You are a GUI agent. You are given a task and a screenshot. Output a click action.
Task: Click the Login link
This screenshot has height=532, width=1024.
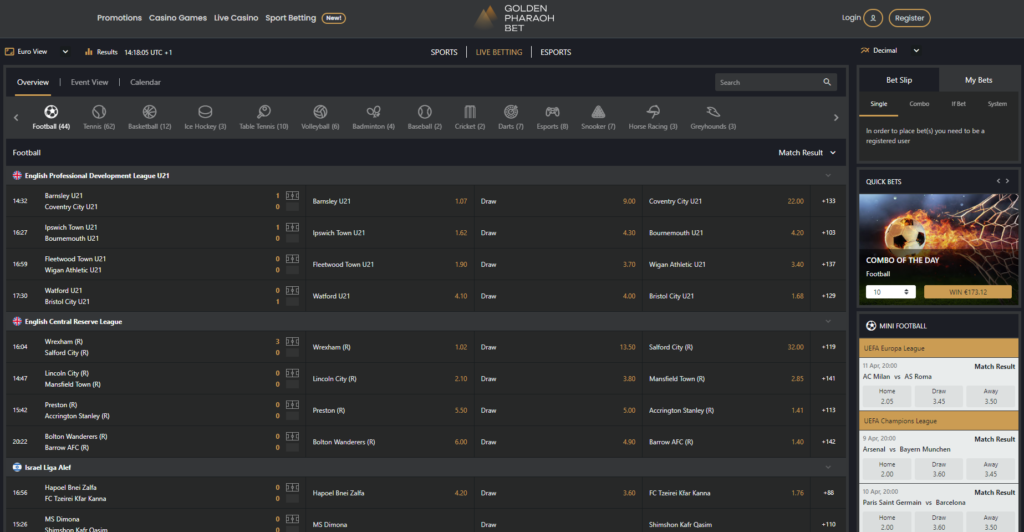(x=851, y=18)
